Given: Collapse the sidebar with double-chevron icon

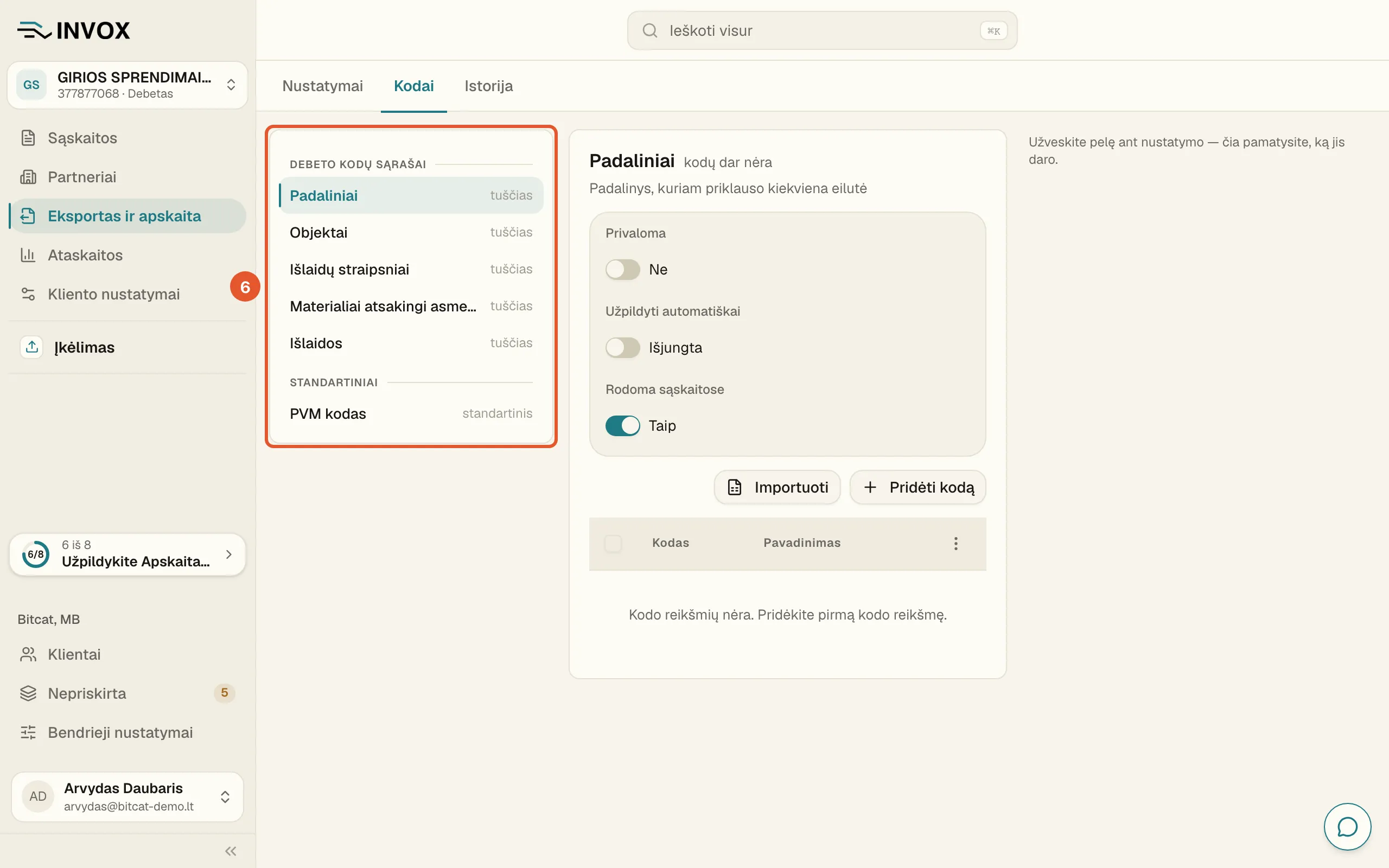Looking at the screenshot, I should pyautogui.click(x=231, y=851).
